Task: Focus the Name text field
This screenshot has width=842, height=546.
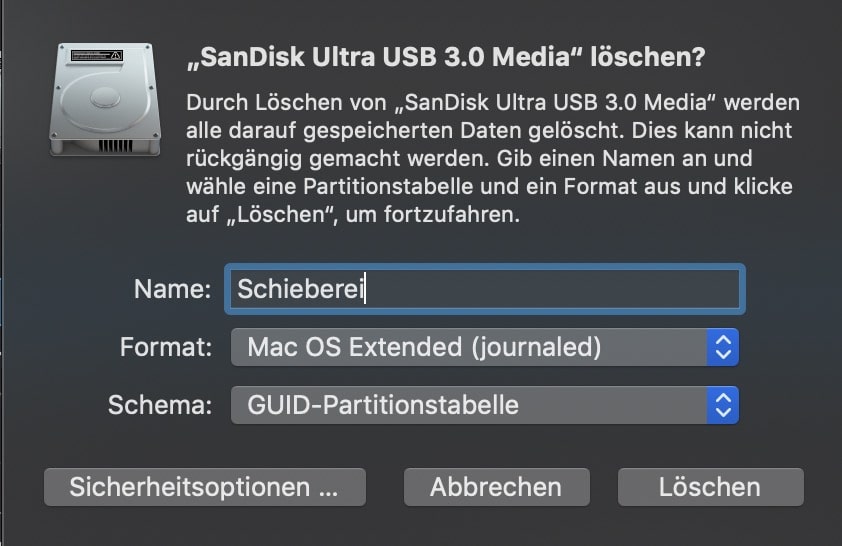Action: [485, 289]
